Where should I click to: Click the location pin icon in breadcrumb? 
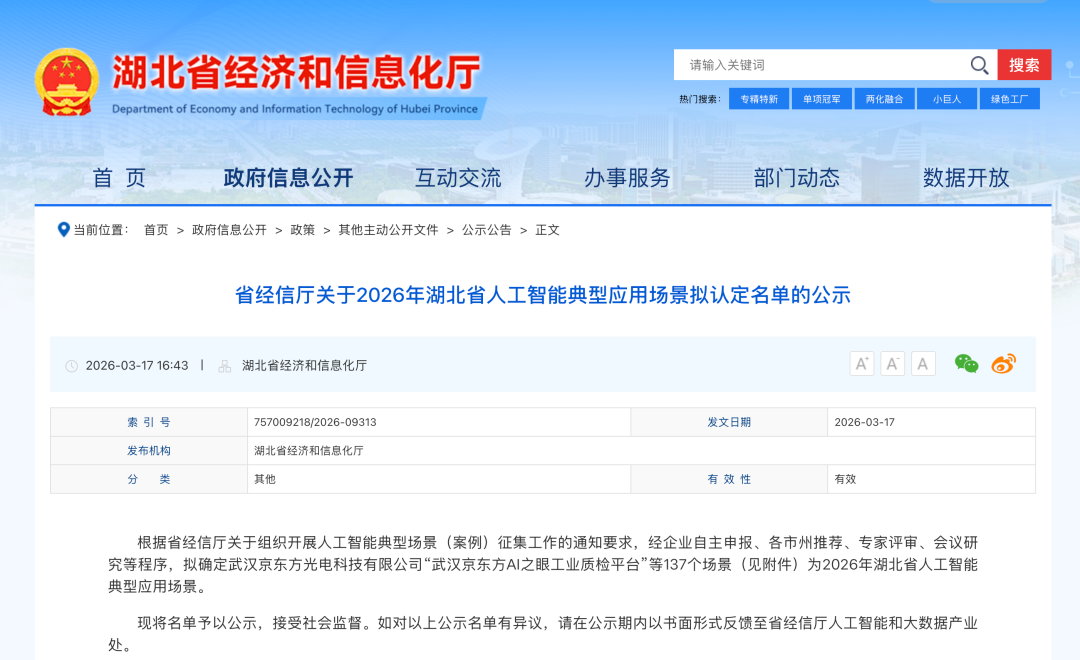[64, 230]
